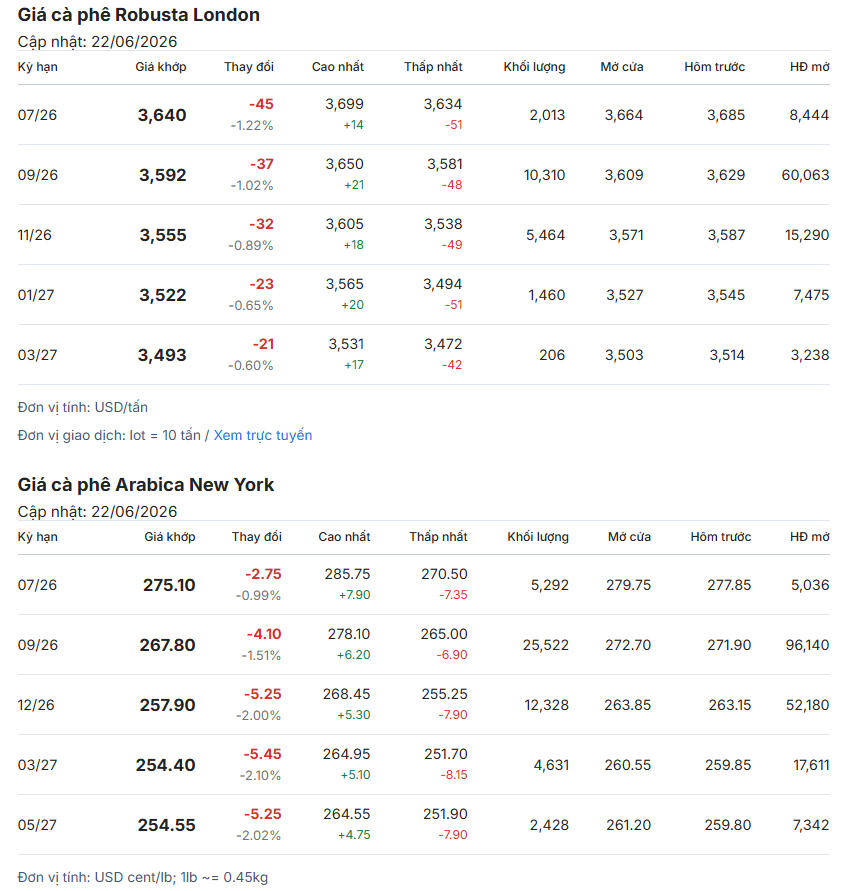Click the Hôm trước header in Arabica table
Image resolution: width=847 pixels, height=891 pixels.
pos(720,537)
